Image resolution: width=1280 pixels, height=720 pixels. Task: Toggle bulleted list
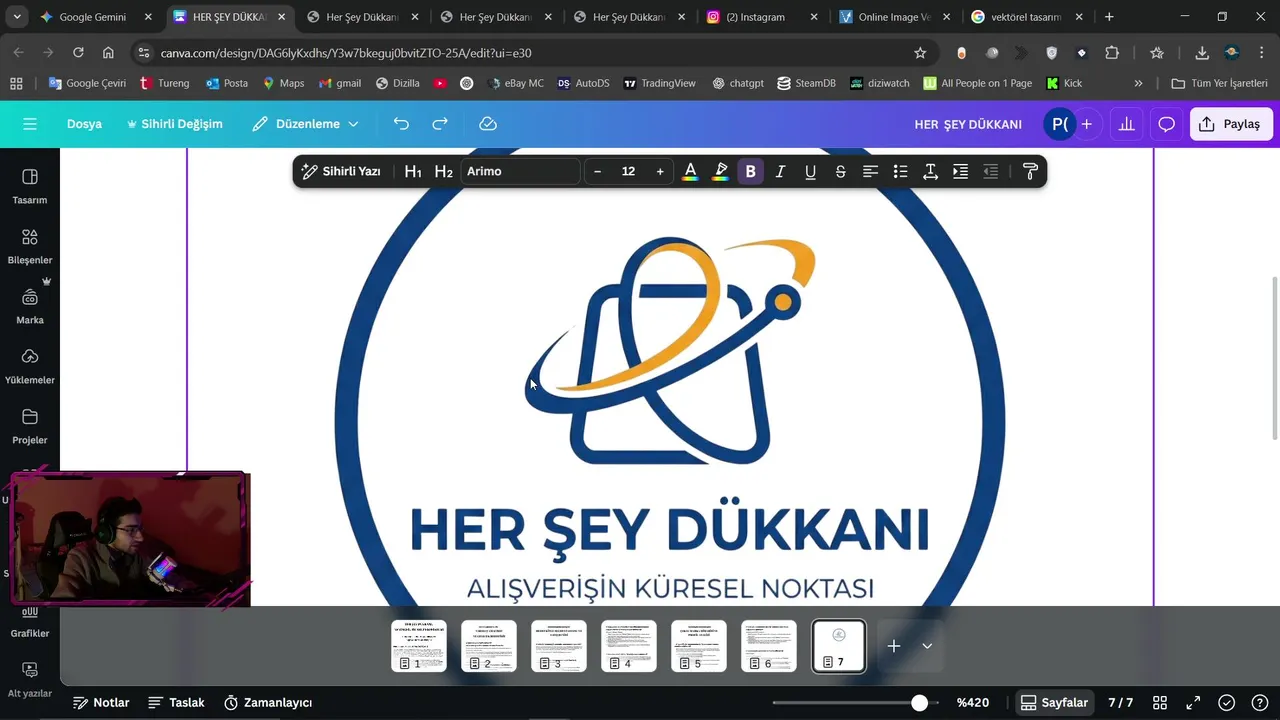pyautogui.click(x=900, y=171)
